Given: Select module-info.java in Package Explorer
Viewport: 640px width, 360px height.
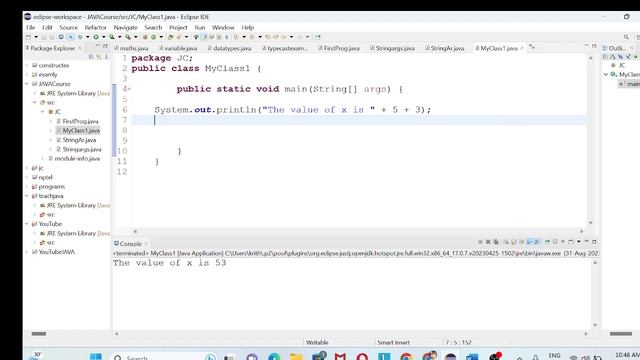Looking at the screenshot, I should 77,158.
